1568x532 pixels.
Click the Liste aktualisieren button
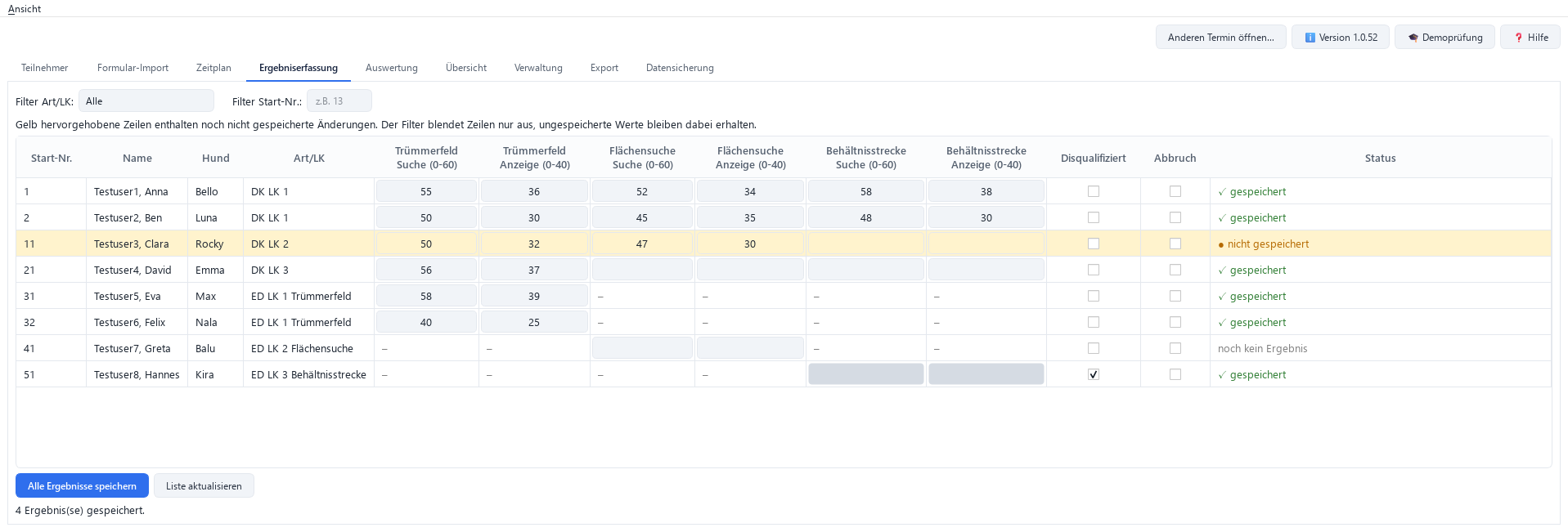click(x=204, y=485)
